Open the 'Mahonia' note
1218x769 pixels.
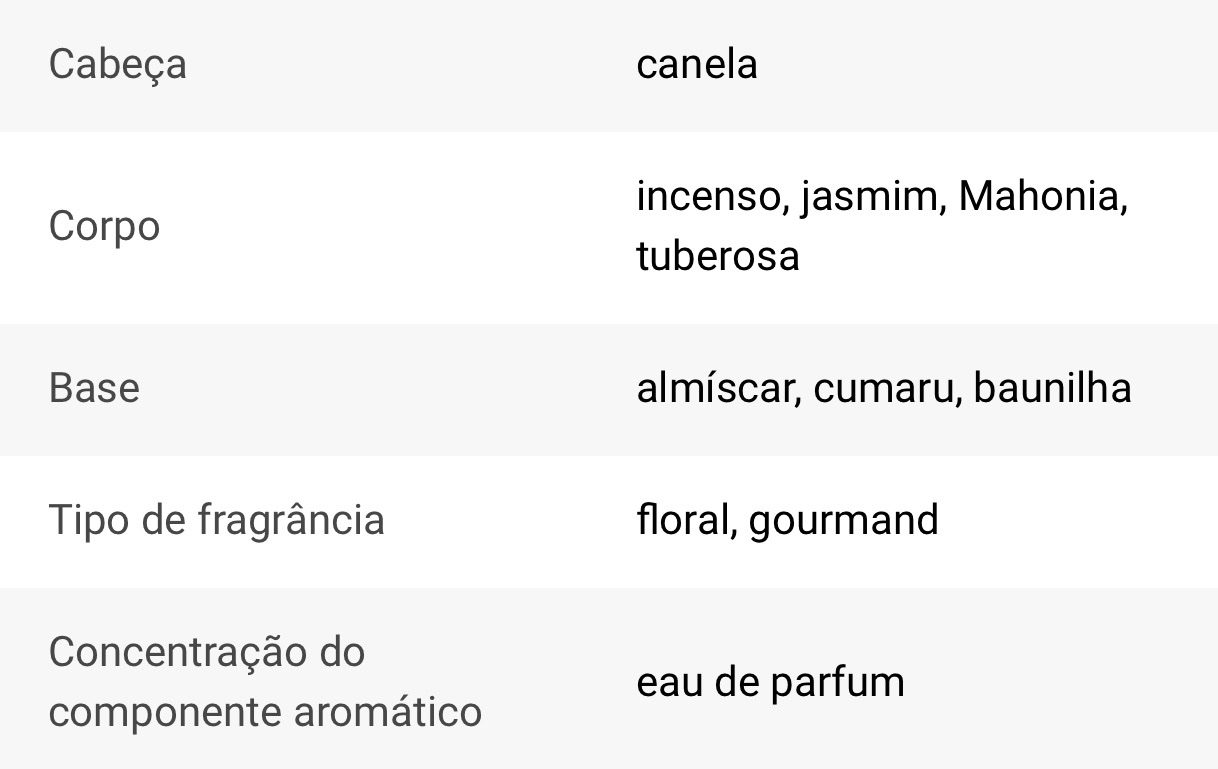coord(1040,196)
